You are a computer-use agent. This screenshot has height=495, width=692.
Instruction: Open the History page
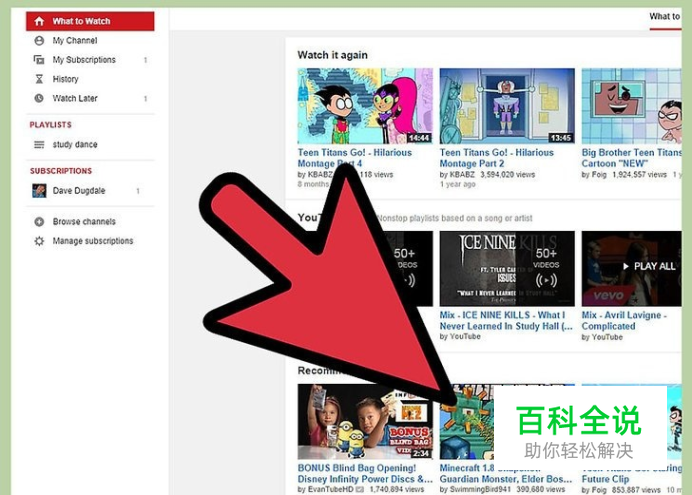point(65,79)
